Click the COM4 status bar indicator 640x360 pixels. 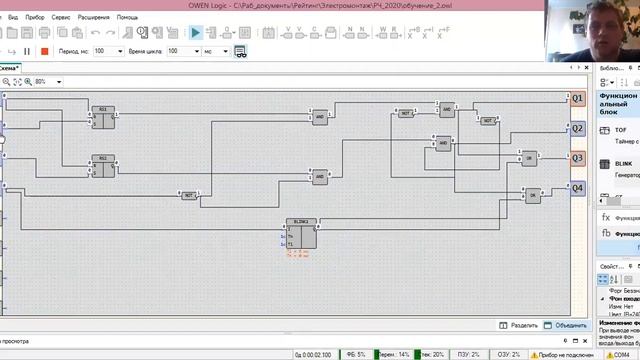click(618, 355)
